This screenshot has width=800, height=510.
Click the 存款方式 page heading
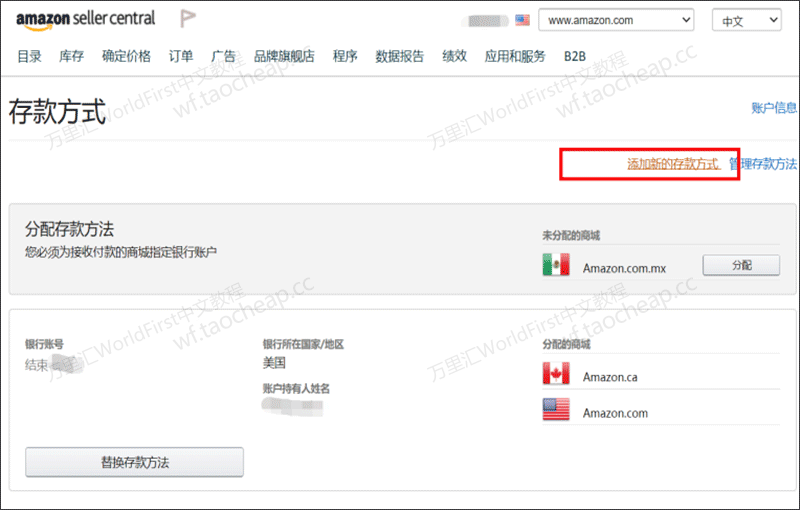57,112
